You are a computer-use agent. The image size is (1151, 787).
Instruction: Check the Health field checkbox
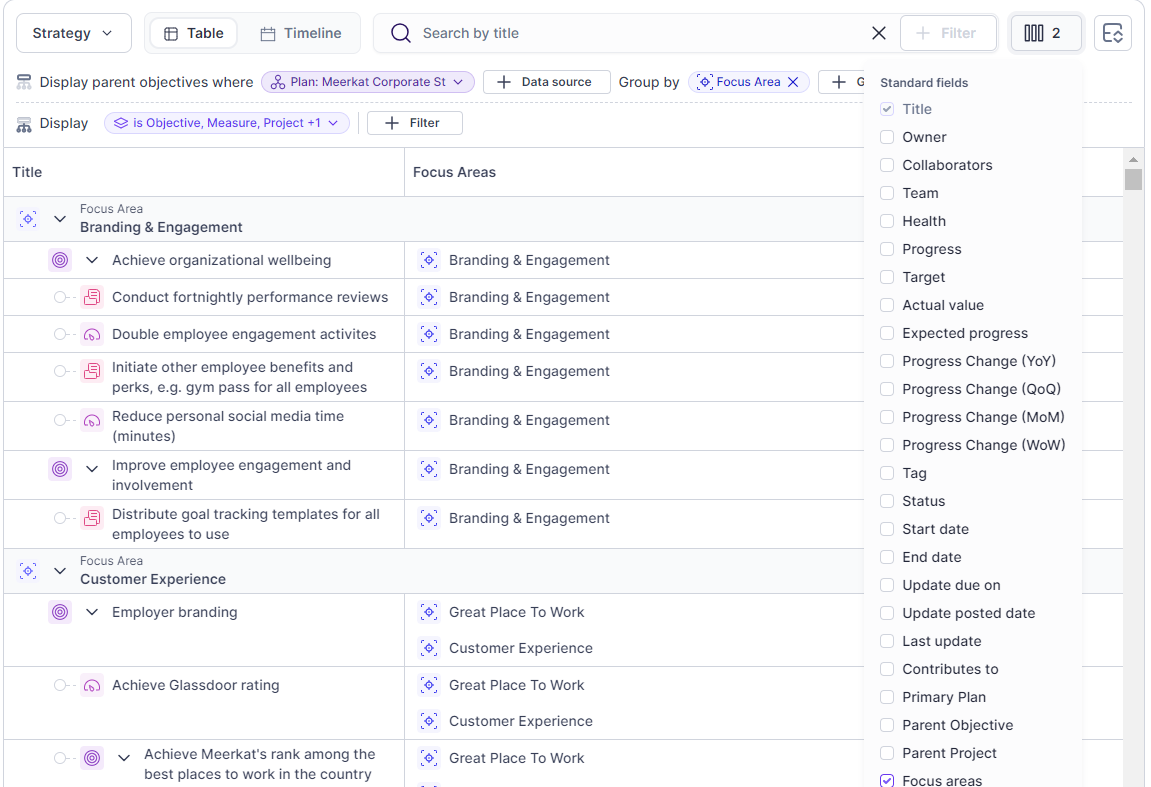click(887, 221)
